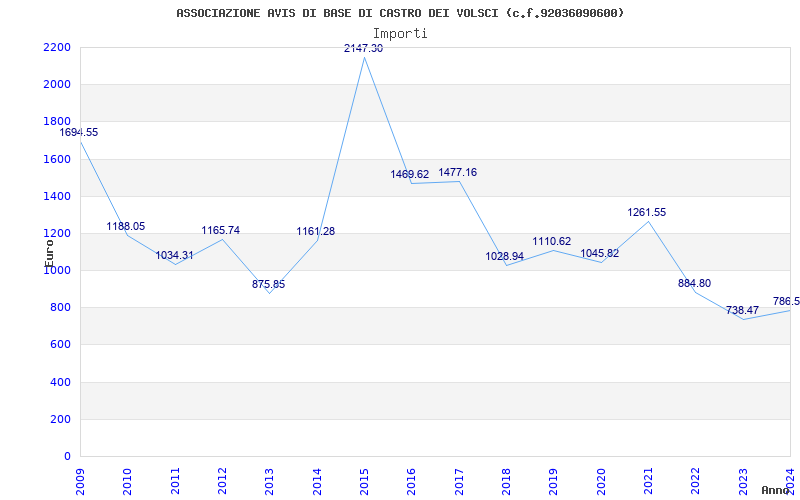Click the x-axis year 2010
Viewport: 800px width, 500px height.
pyautogui.click(x=128, y=481)
